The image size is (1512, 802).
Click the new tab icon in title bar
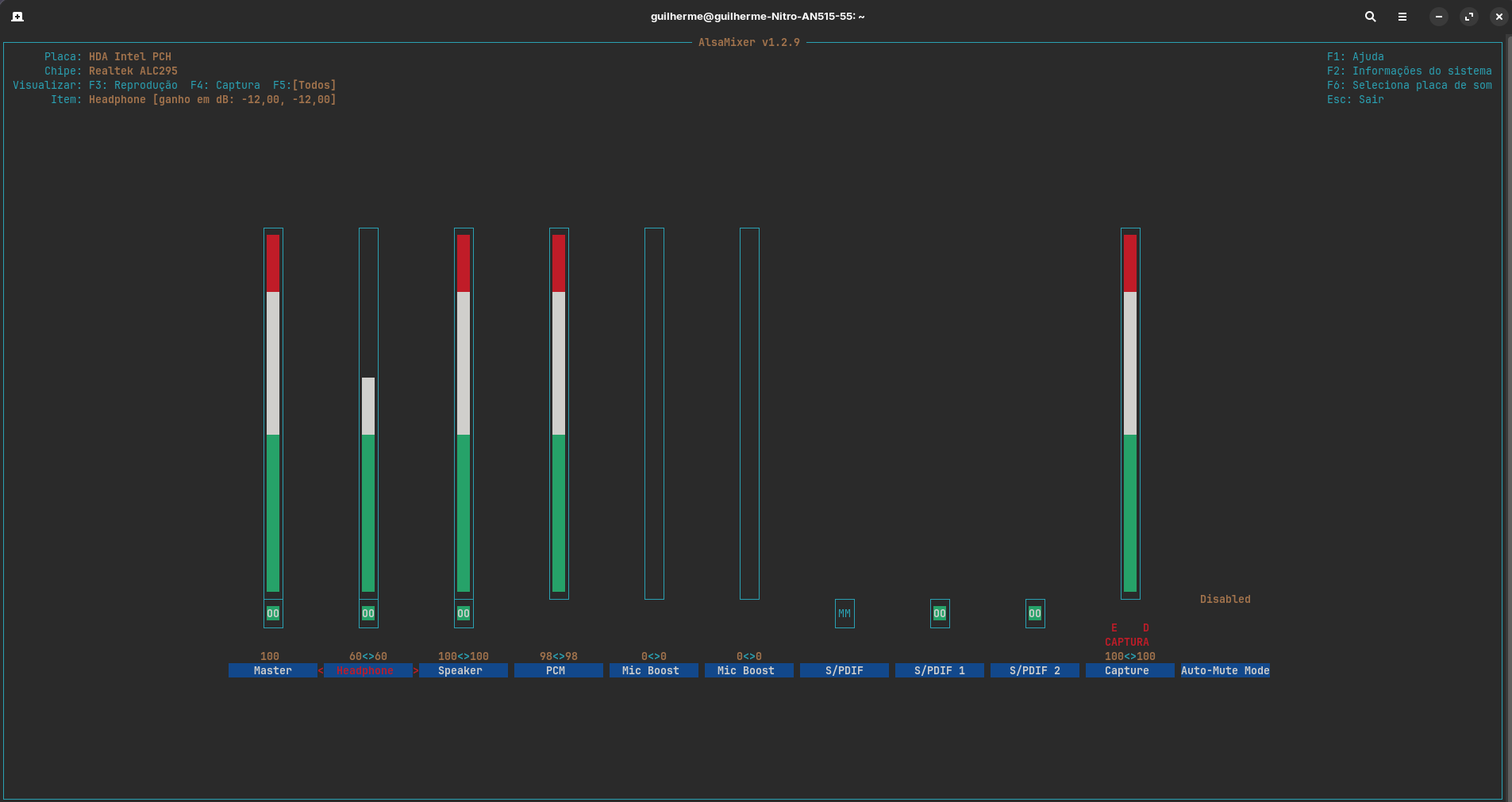(x=17, y=17)
